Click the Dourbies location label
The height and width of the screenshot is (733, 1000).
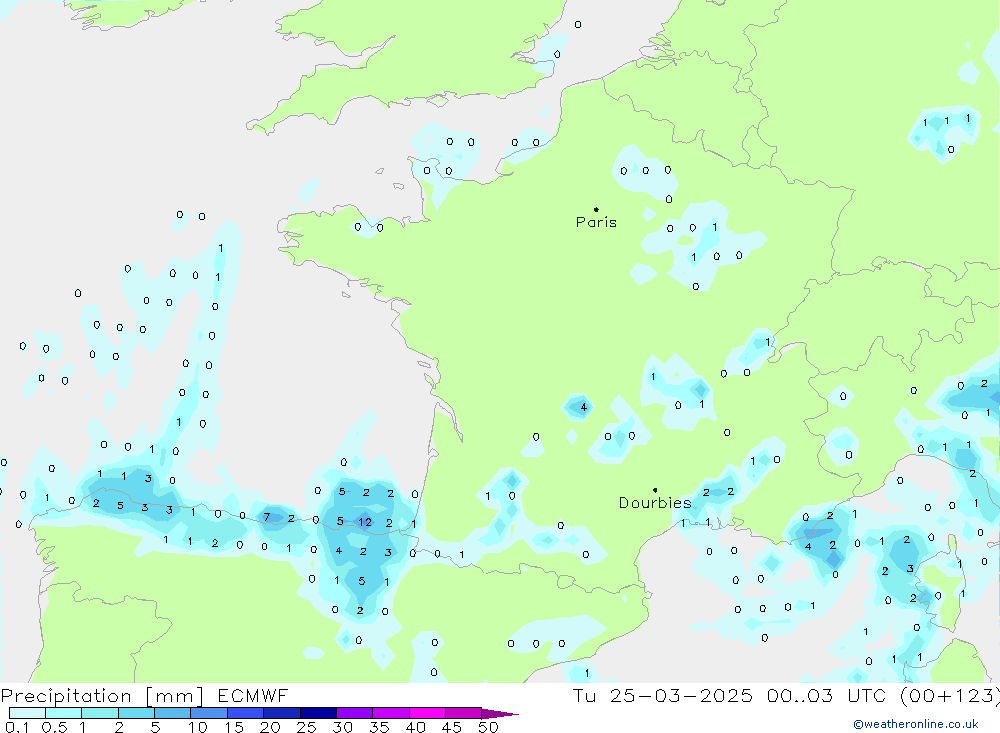[x=655, y=503]
